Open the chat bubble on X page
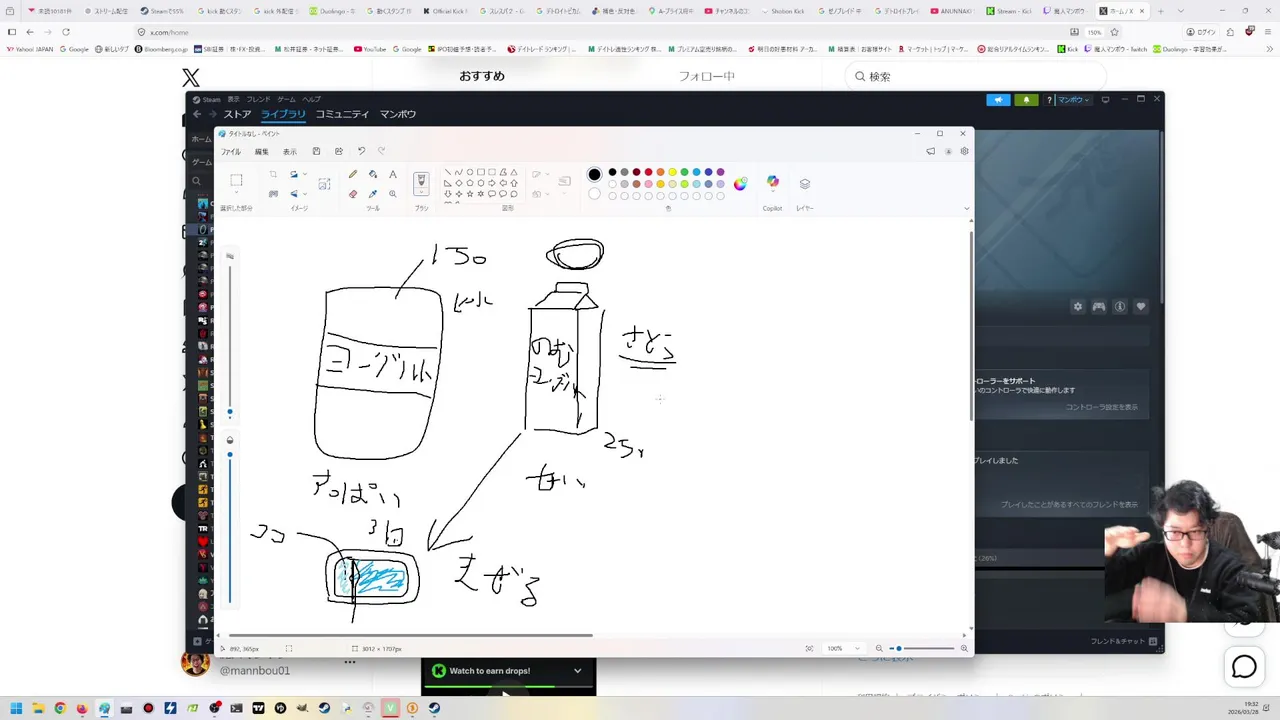This screenshot has height=720, width=1280. coord(1244,667)
